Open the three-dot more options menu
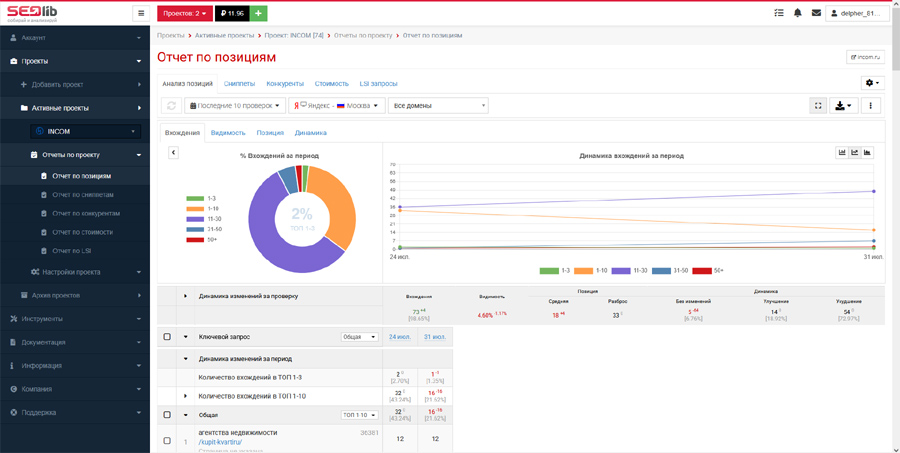This screenshot has width=900, height=453. coord(871,106)
